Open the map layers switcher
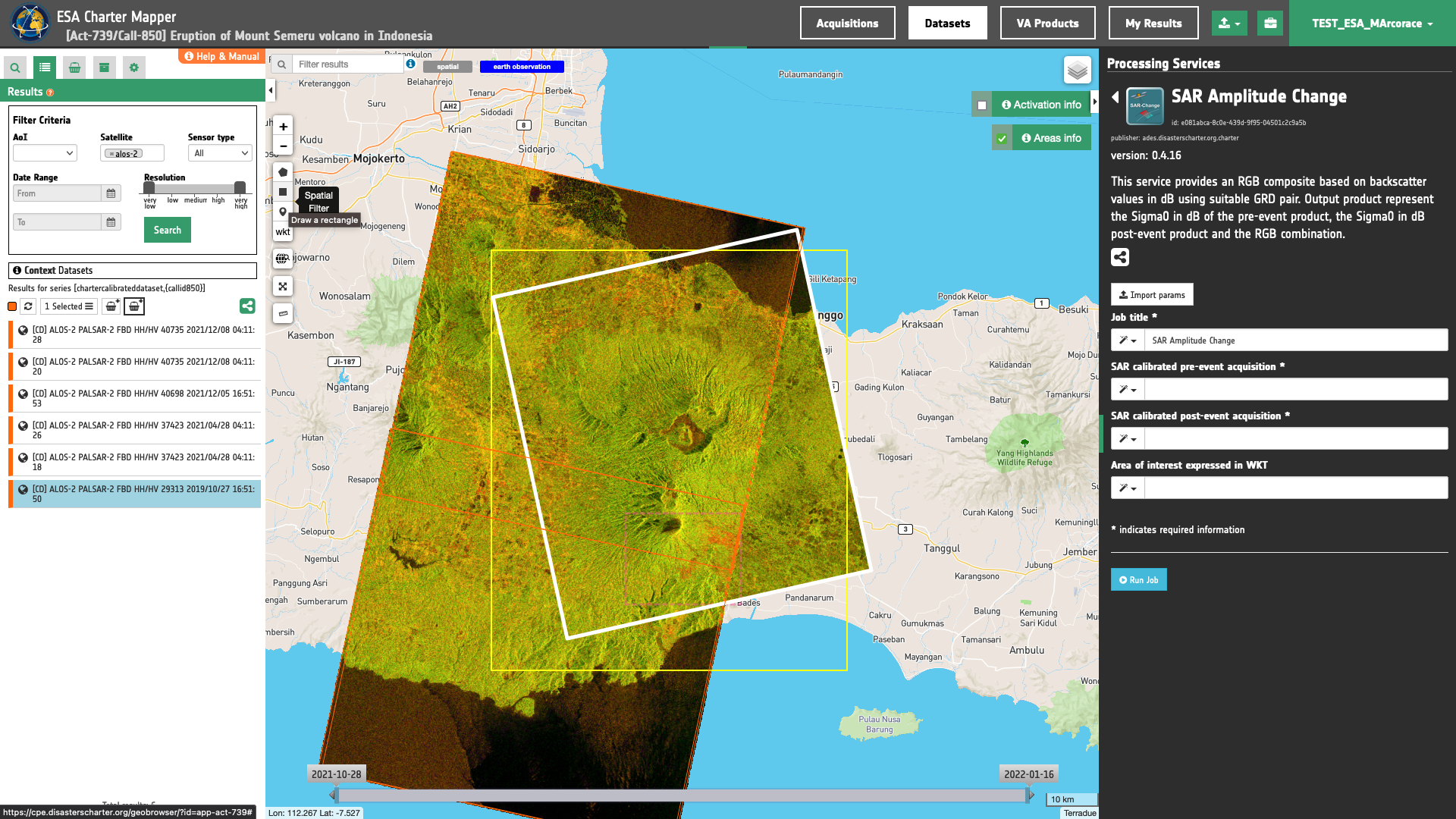1456x819 pixels. 1078,71
